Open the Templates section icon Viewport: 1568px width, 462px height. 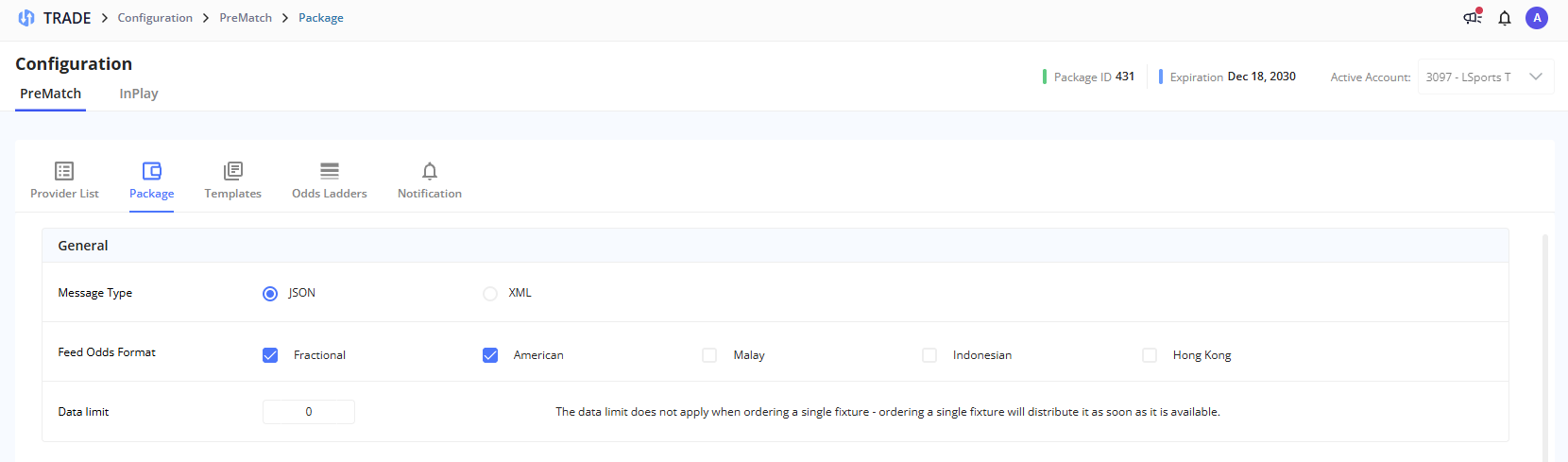point(233,171)
